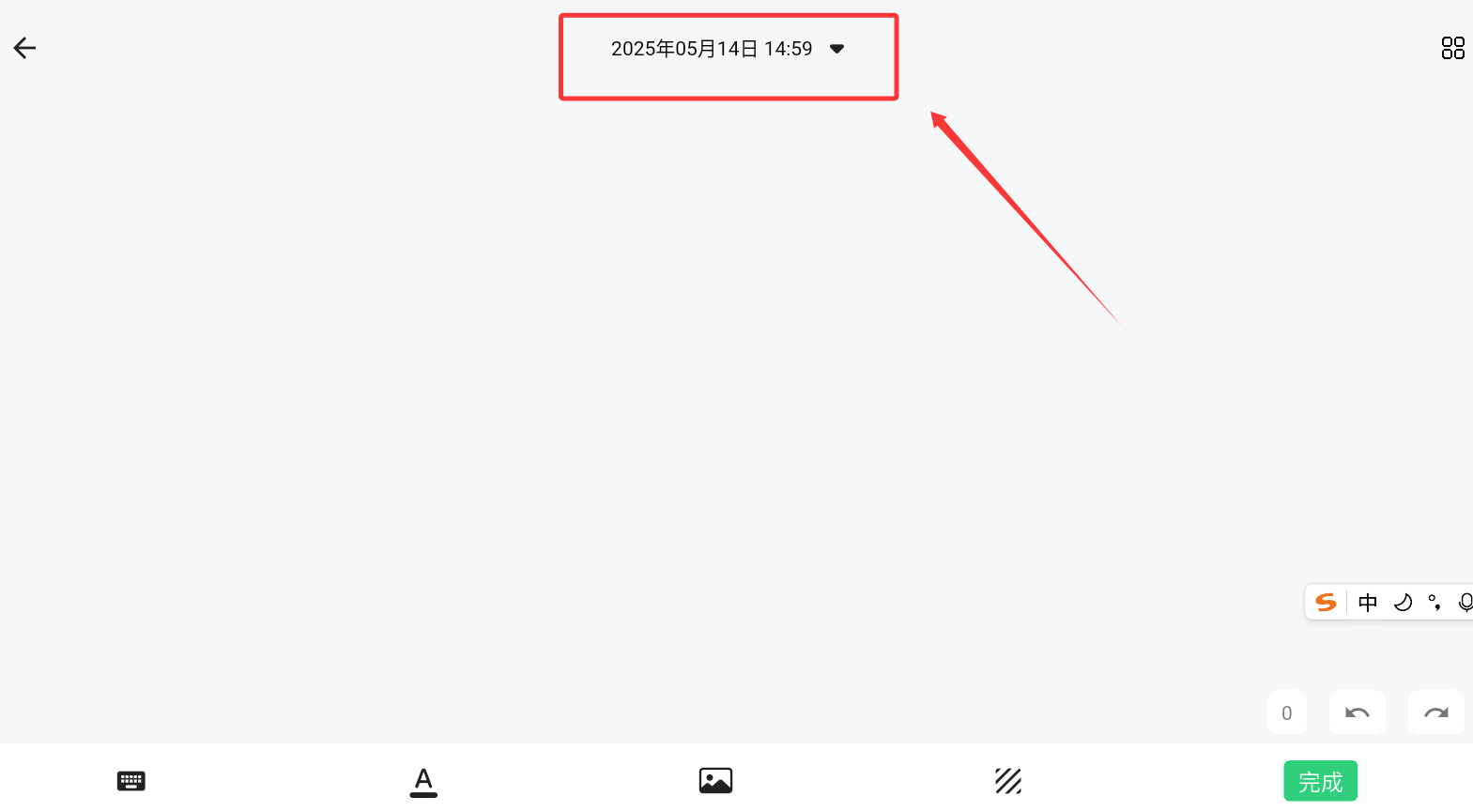The width and height of the screenshot is (1473, 812).
Task: Toggle the half-moon full/half width mode
Action: (1403, 603)
